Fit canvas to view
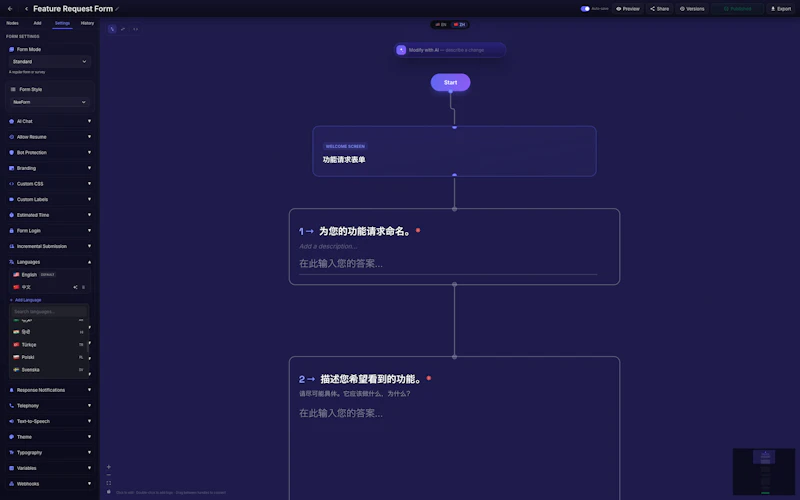Image resolution: width=800 pixels, height=500 pixels. coord(108,483)
